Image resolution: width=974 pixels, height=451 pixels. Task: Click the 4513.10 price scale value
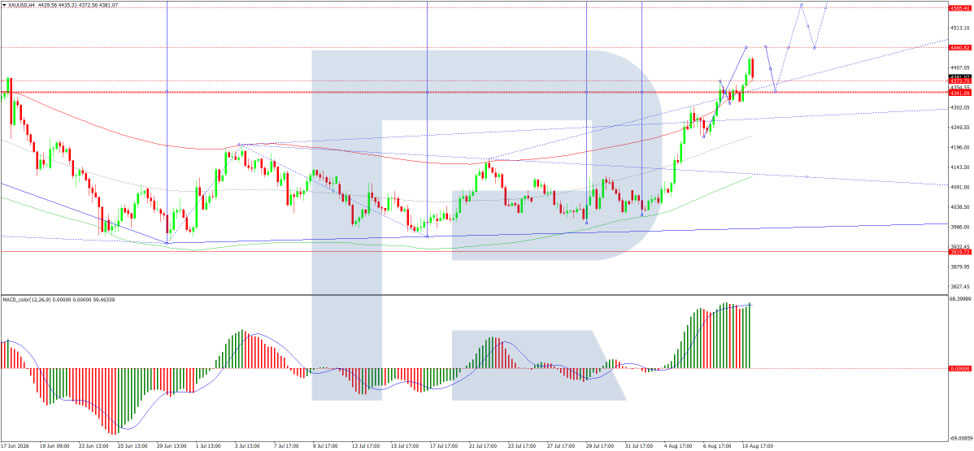click(x=960, y=27)
